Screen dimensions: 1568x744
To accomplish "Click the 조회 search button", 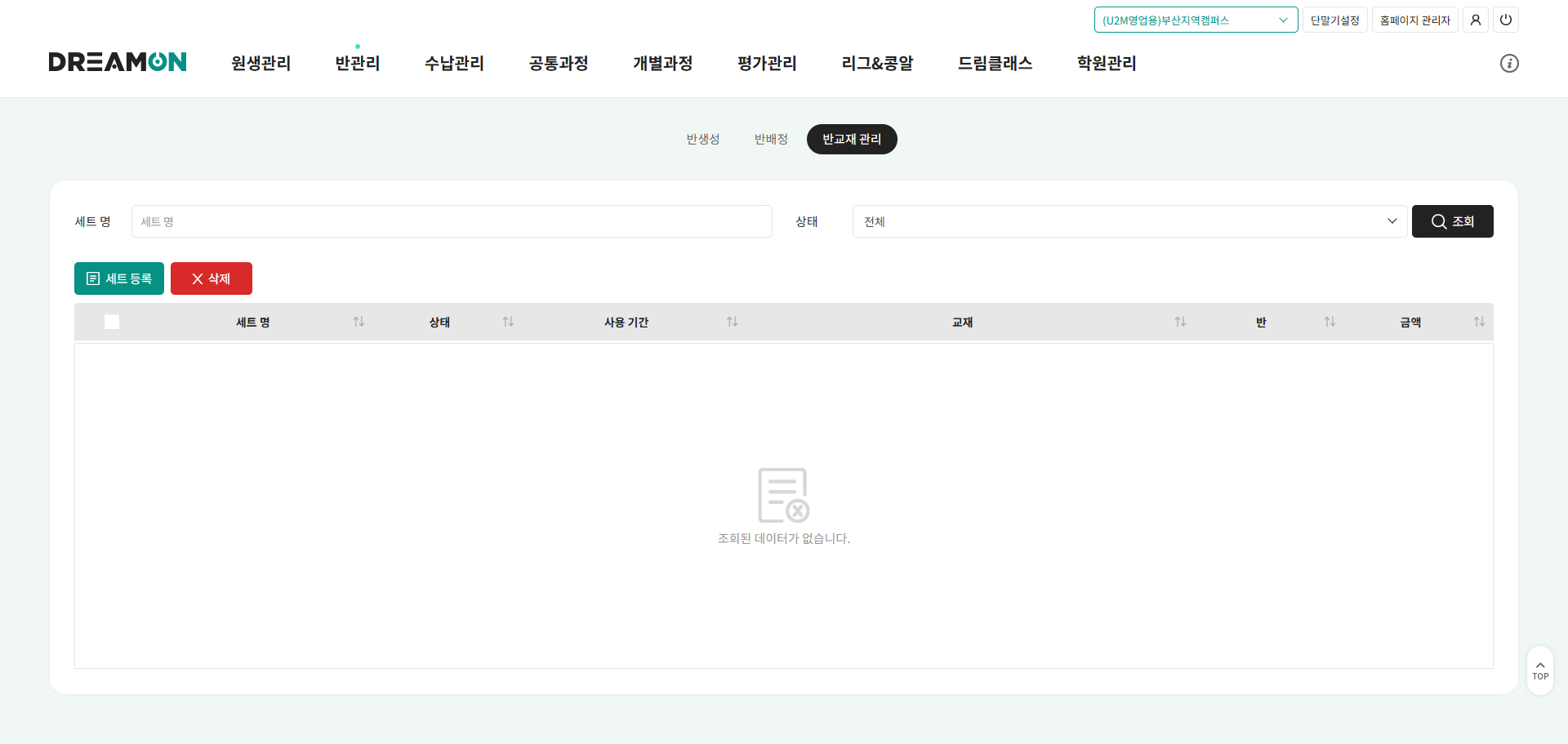I will [x=1452, y=221].
